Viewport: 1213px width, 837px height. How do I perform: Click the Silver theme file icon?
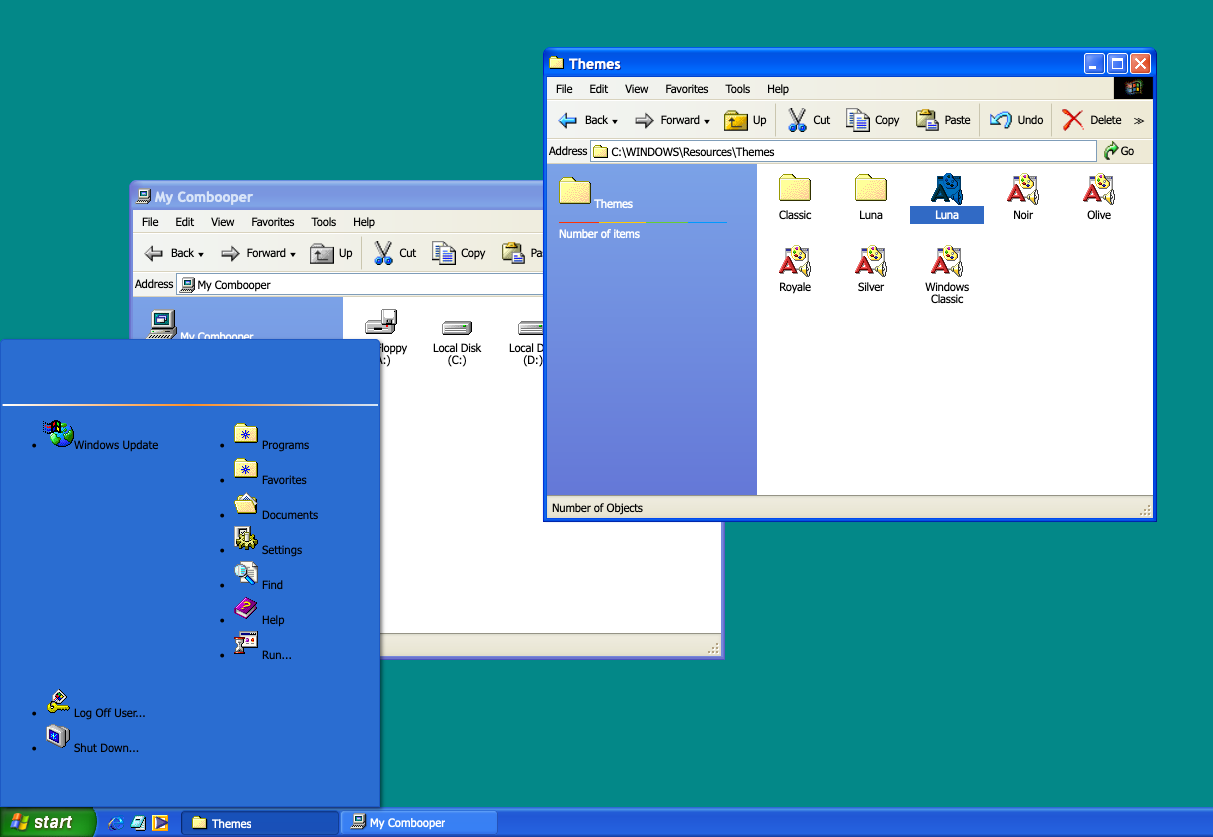click(x=870, y=262)
